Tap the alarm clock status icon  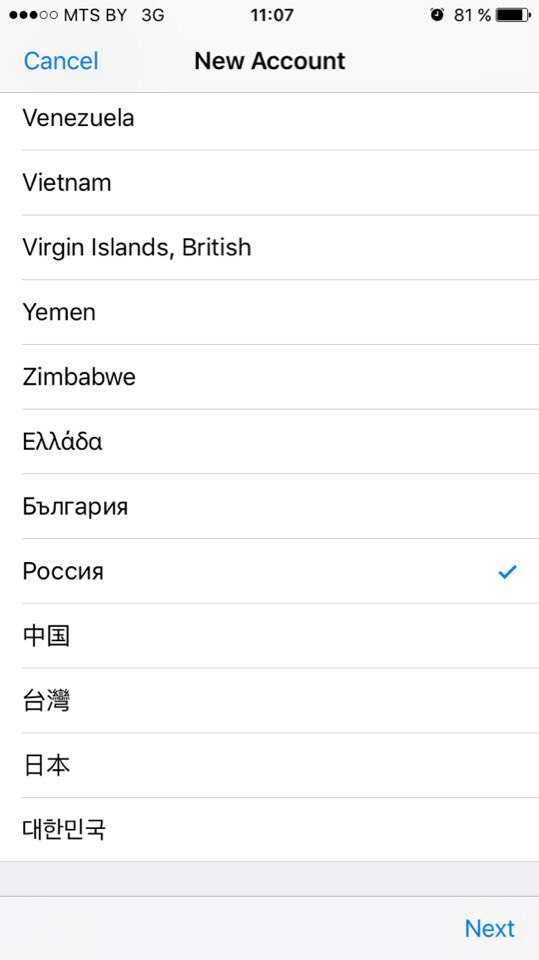(437, 15)
